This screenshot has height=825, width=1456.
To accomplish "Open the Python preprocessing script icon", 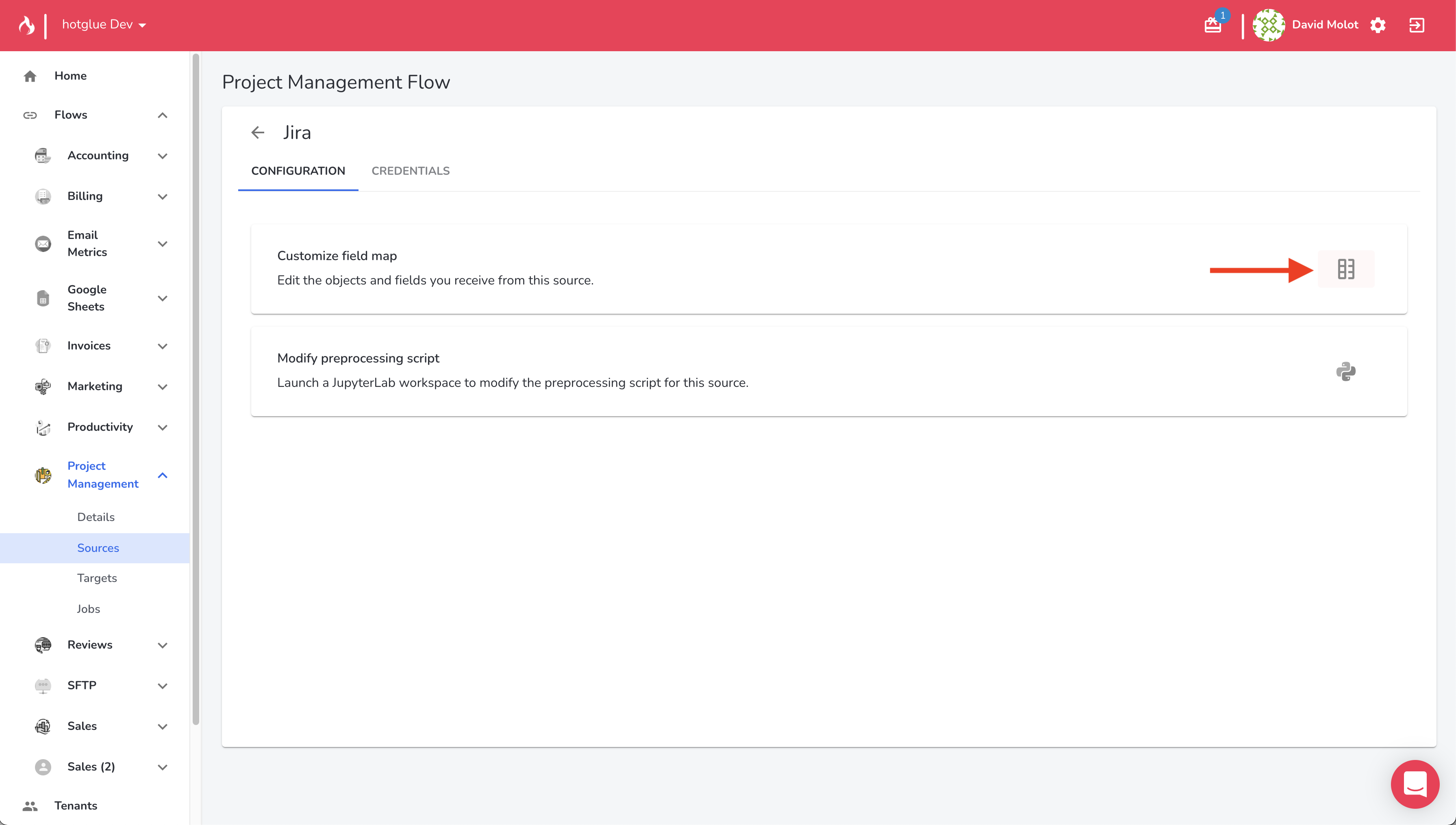I will pyautogui.click(x=1345, y=372).
